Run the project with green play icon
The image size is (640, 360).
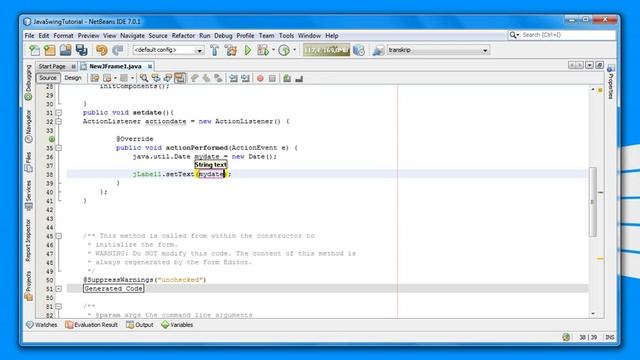tap(248, 50)
